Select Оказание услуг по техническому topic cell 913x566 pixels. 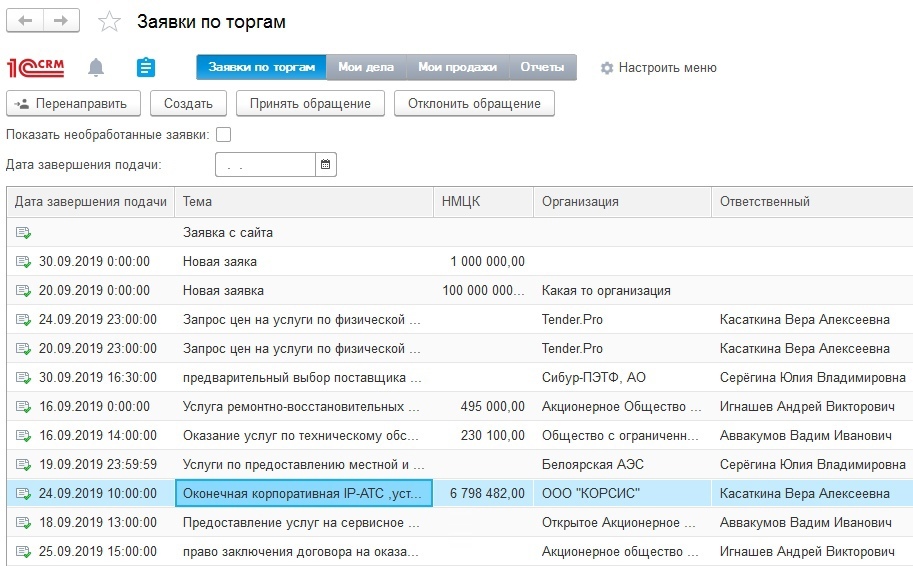(304, 436)
